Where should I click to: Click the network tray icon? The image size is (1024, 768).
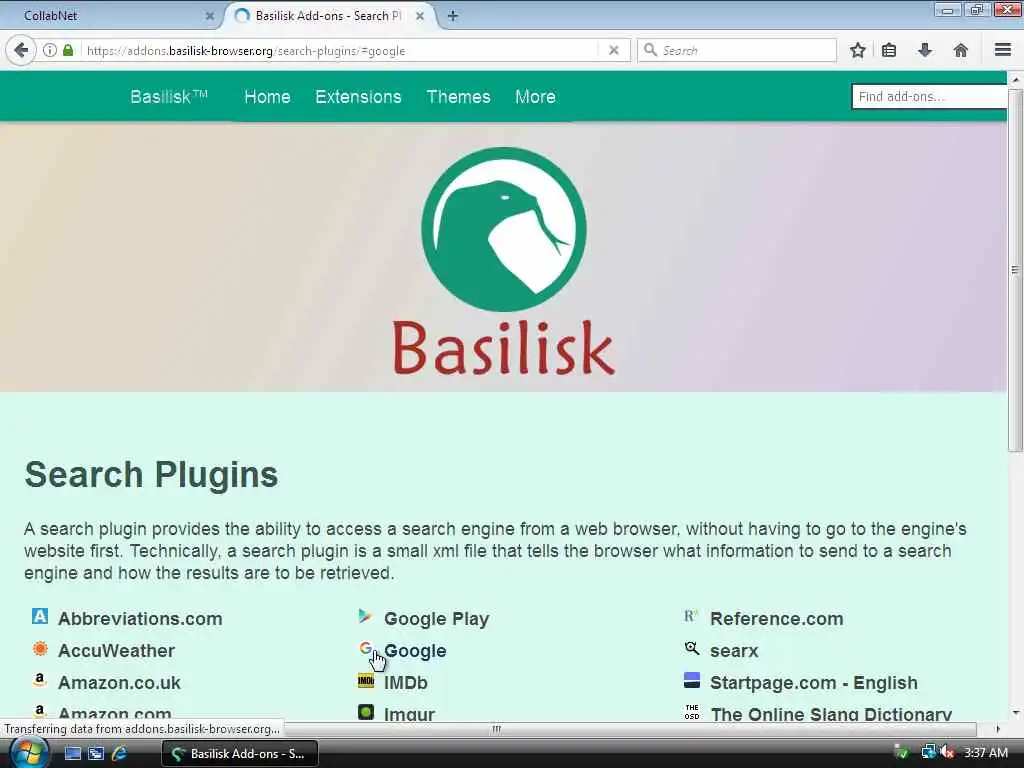[928, 753]
